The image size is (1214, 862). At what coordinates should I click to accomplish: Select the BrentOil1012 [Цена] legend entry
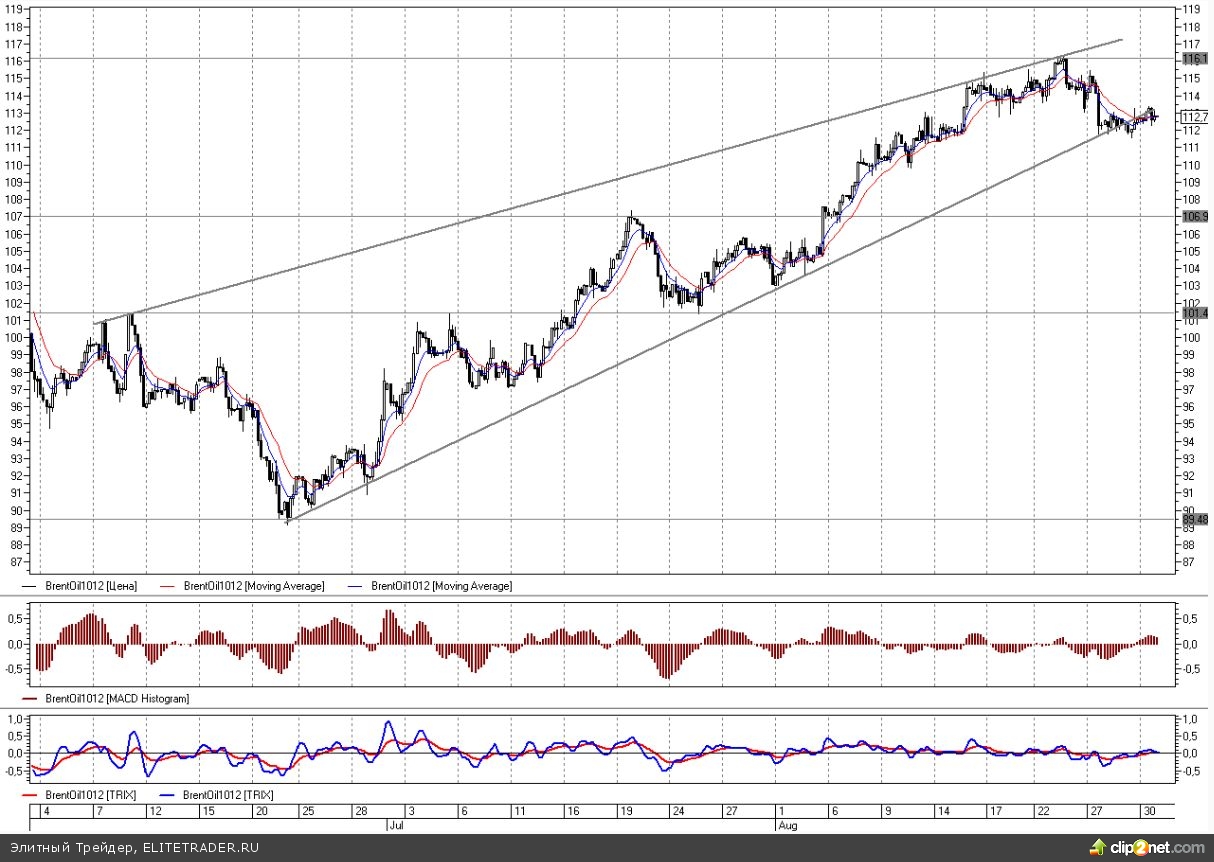click(91, 586)
